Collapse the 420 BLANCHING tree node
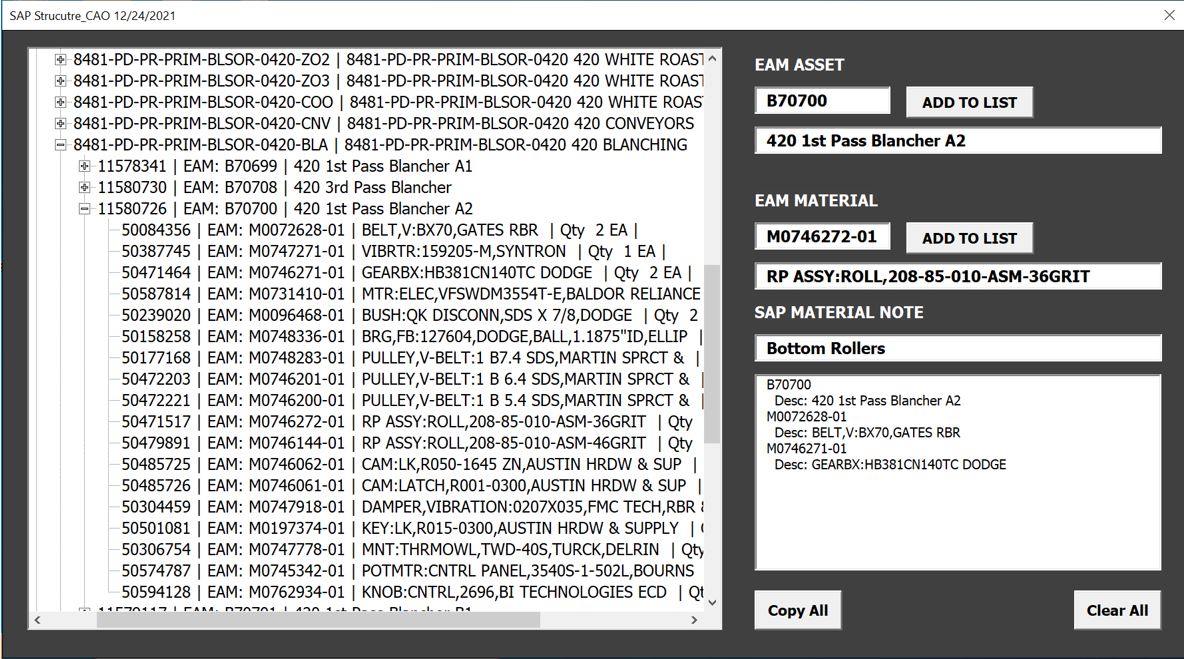The width and height of the screenshot is (1187, 659). coord(61,145)
